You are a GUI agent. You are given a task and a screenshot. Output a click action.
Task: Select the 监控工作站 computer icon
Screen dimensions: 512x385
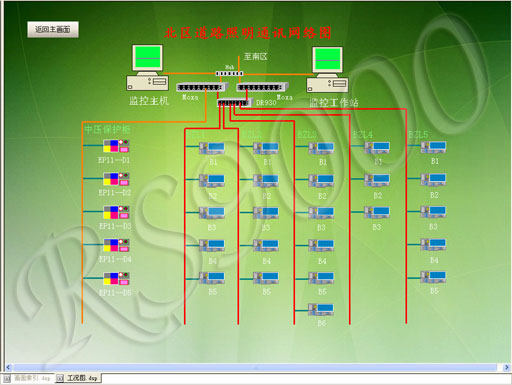[327, 70]
